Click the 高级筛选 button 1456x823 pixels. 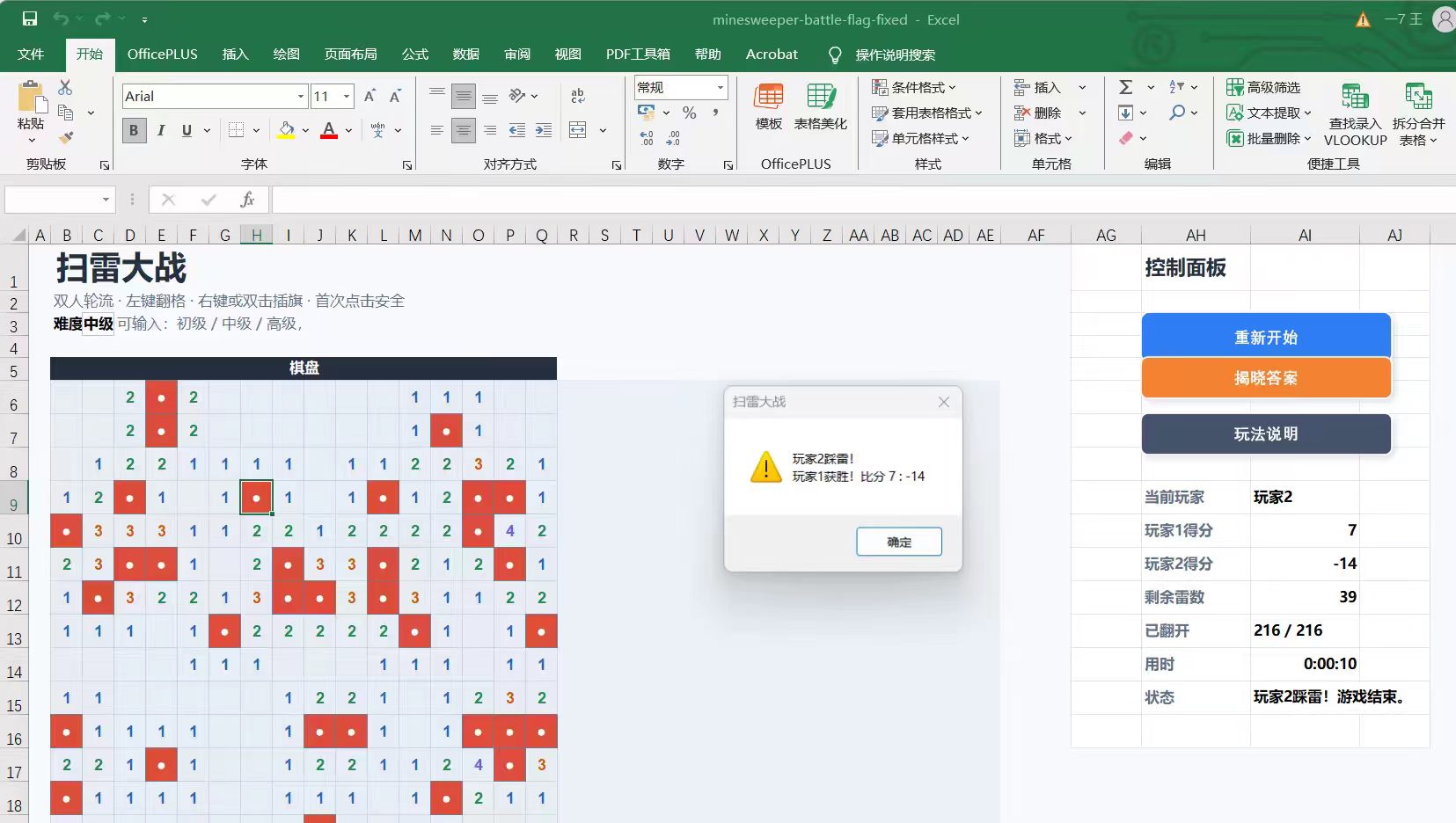(x=1263, y=87)
